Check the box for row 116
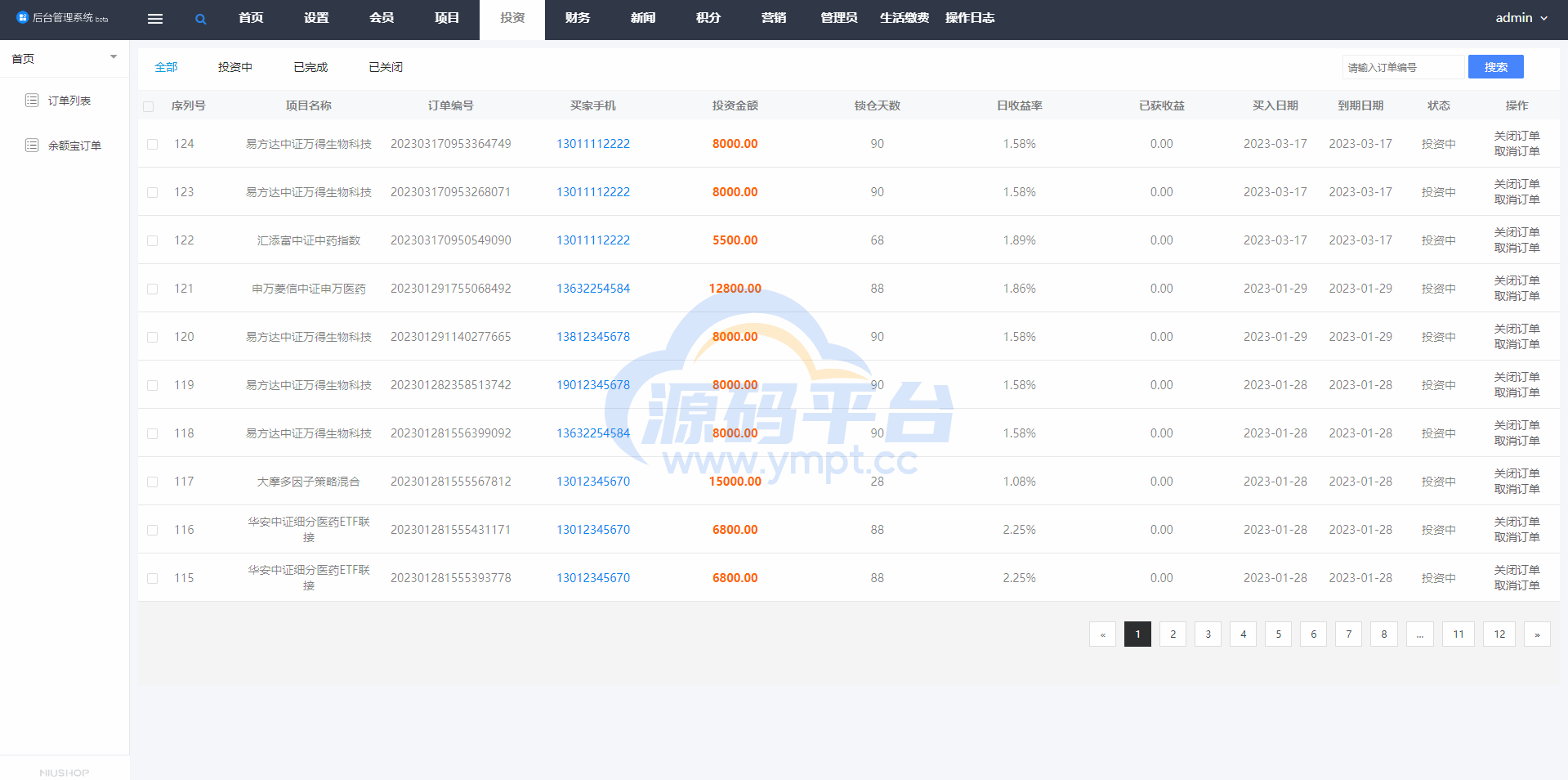The image size is (1568, 780). point(152,530)
